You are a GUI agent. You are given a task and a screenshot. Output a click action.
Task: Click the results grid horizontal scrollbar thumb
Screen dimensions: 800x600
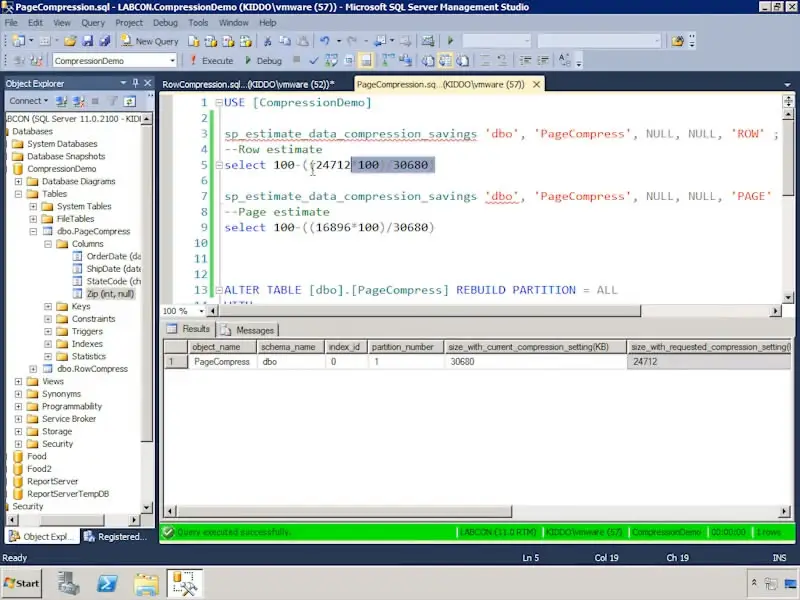(344, 511)
